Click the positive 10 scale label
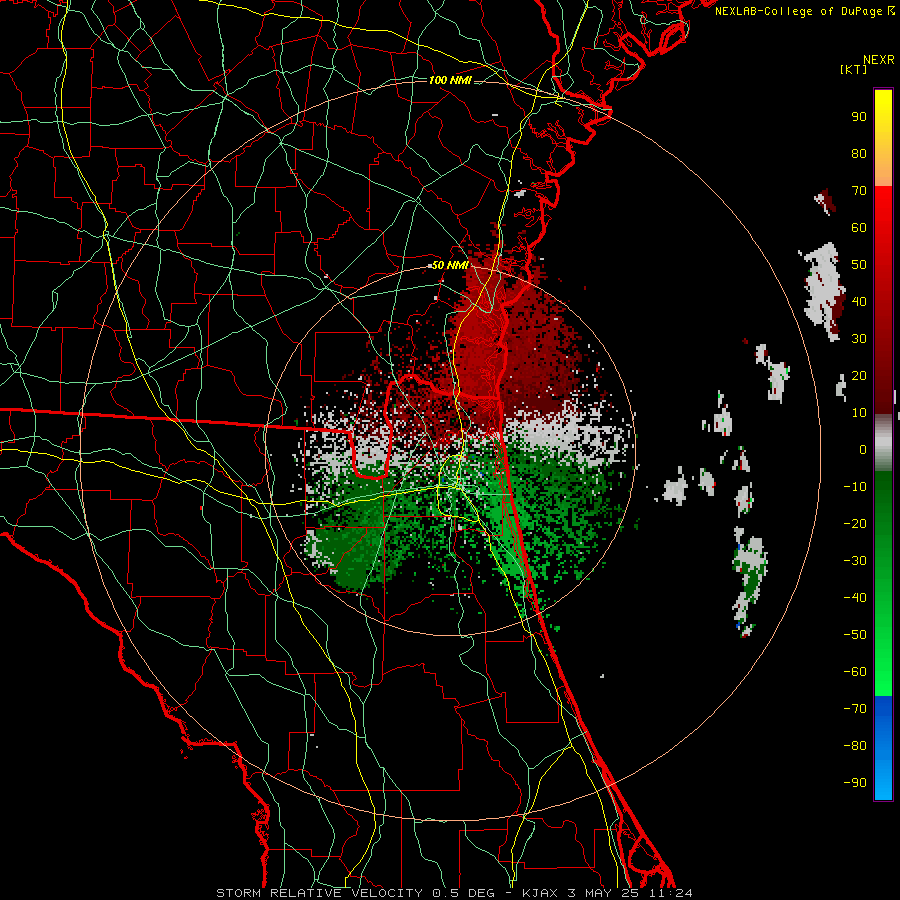The width and height of the screenshot is (900, 900). (x=859, y=413)
